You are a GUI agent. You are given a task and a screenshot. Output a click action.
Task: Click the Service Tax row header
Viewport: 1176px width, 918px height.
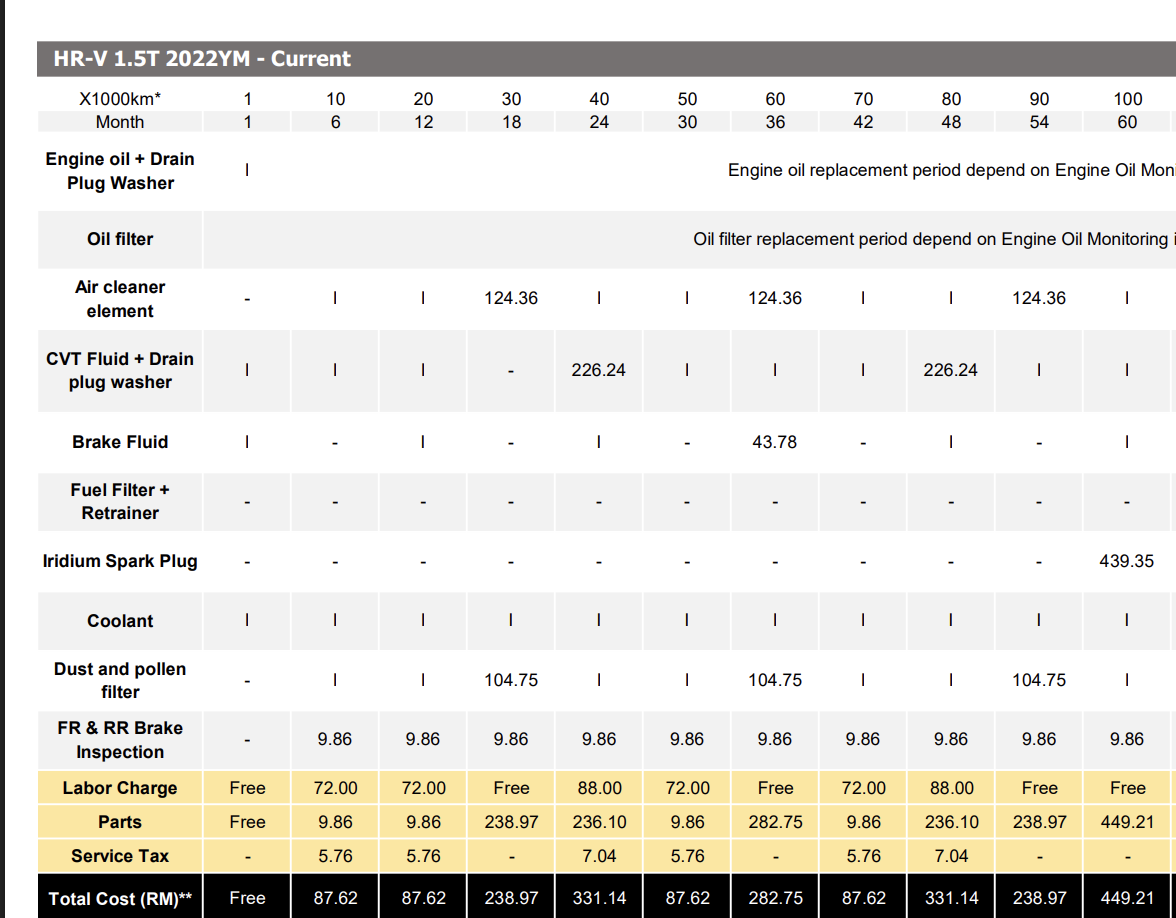coord(120,856)
